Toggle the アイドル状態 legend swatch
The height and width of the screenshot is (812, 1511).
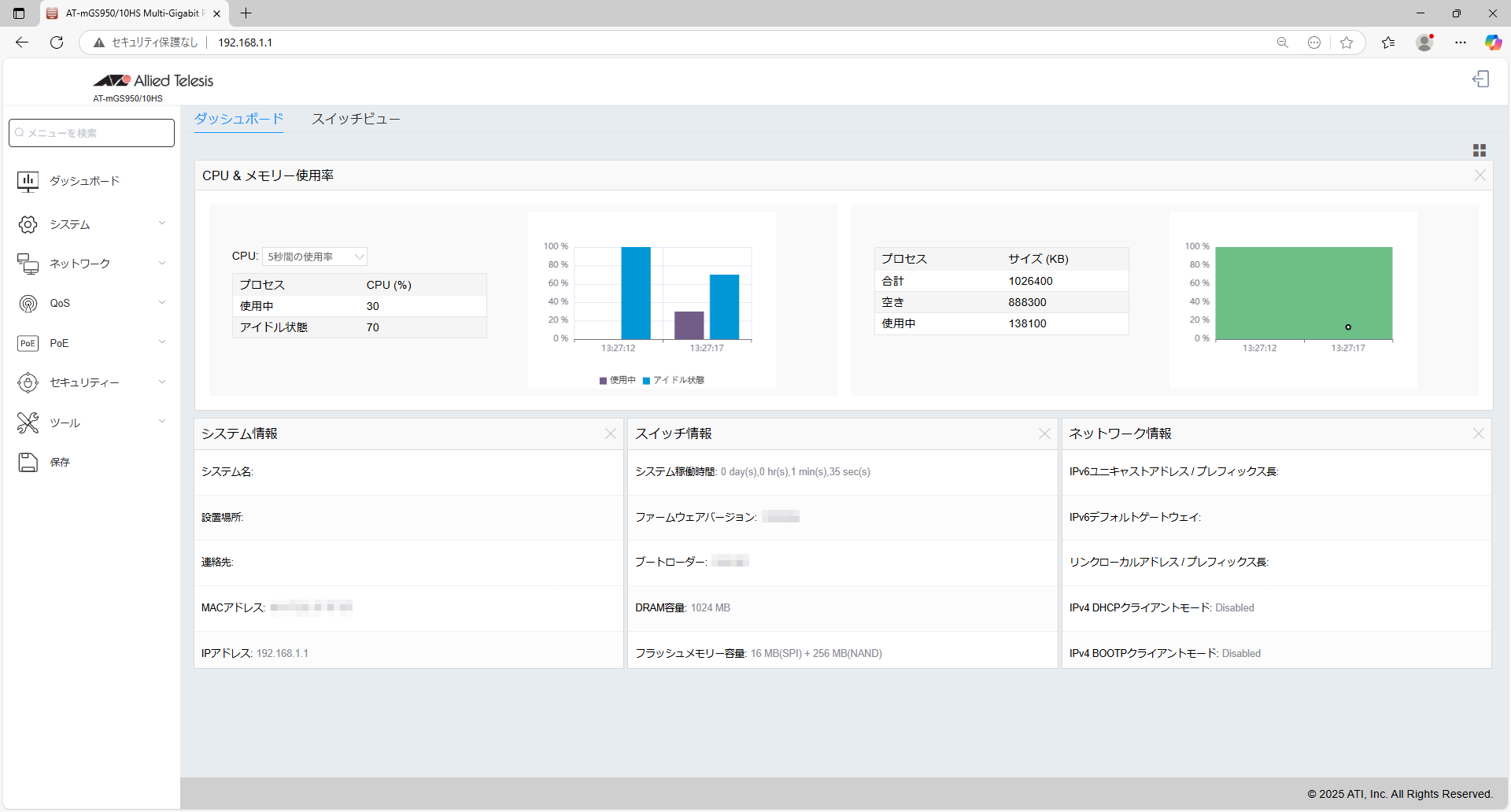(647, 381)
